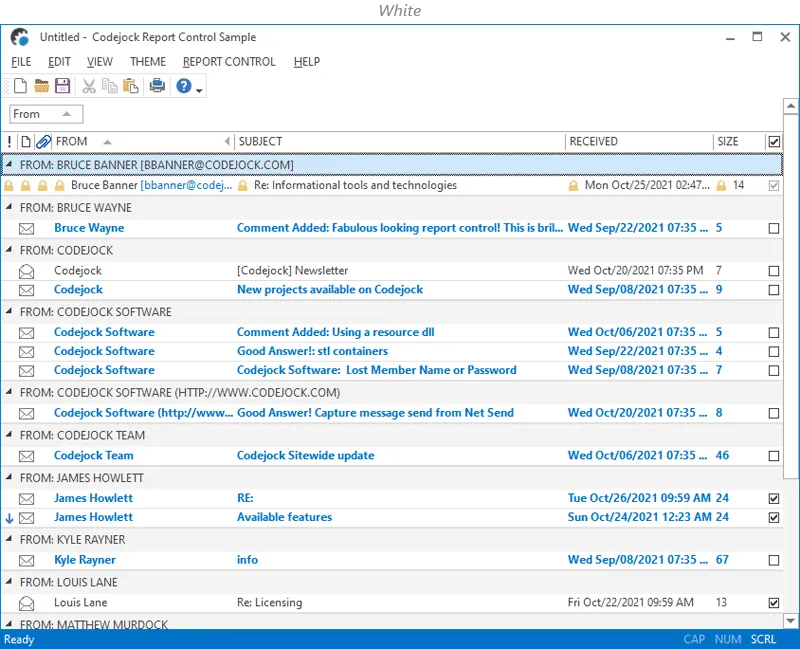Click the Paste clipboard icon

[131, 86]
